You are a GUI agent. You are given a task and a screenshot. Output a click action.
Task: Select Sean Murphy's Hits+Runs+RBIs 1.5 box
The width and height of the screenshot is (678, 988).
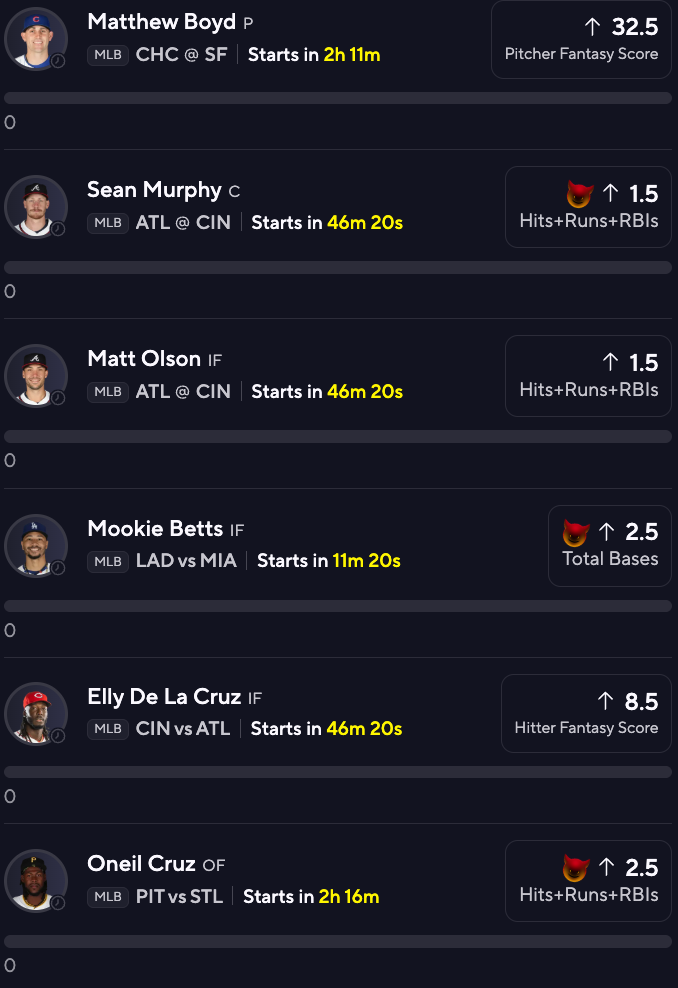click(x=588, y=207)
